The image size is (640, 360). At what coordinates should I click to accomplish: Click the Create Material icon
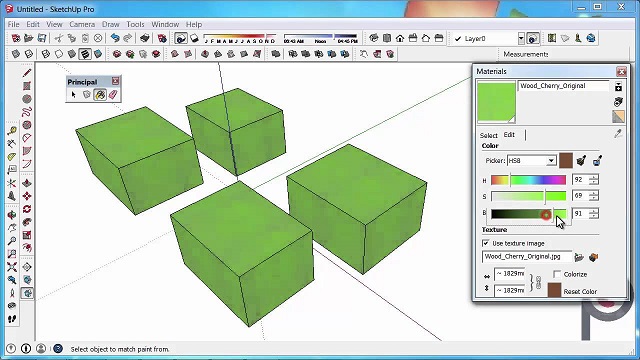(618, 102)
